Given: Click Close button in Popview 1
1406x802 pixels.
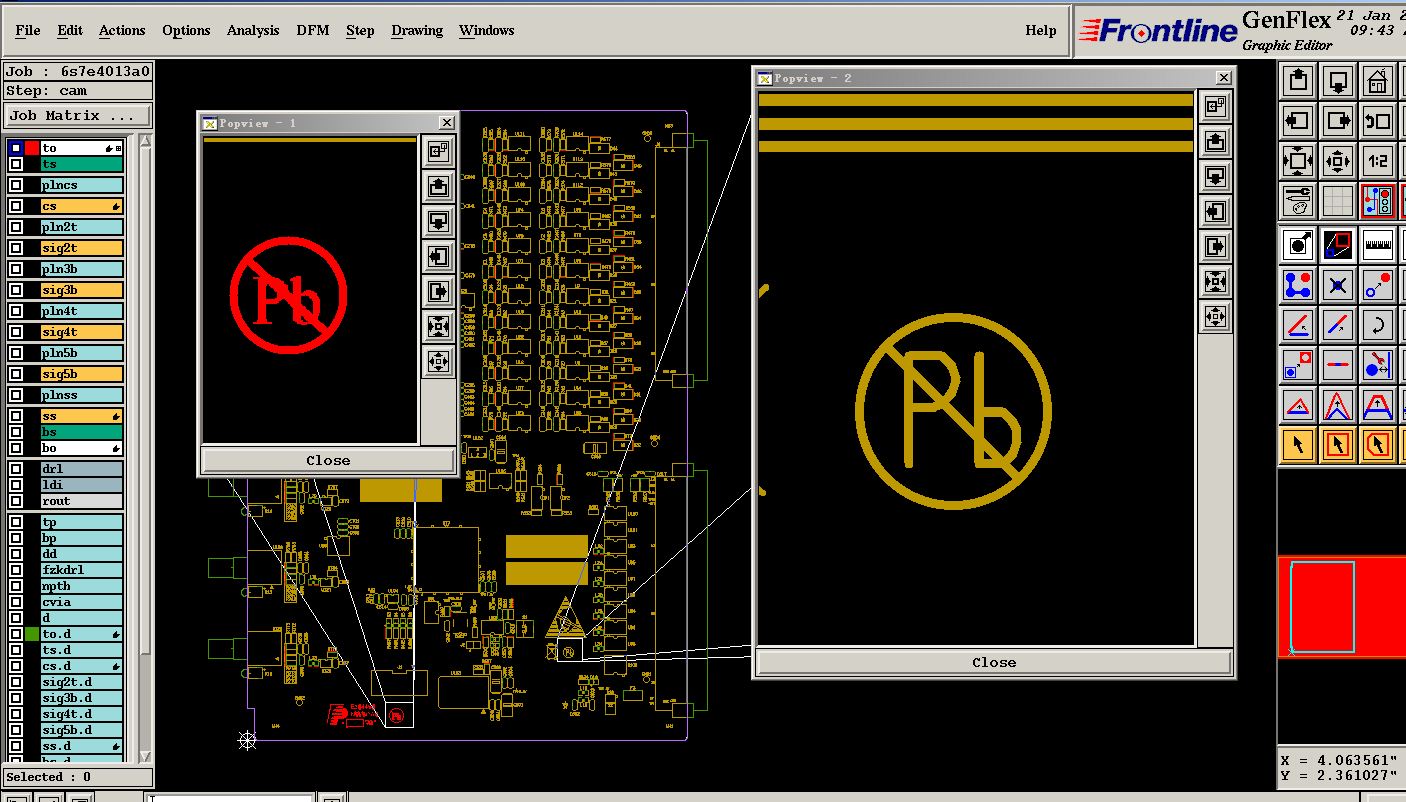Looking at the screenshot, I should (x=328, y=461).
